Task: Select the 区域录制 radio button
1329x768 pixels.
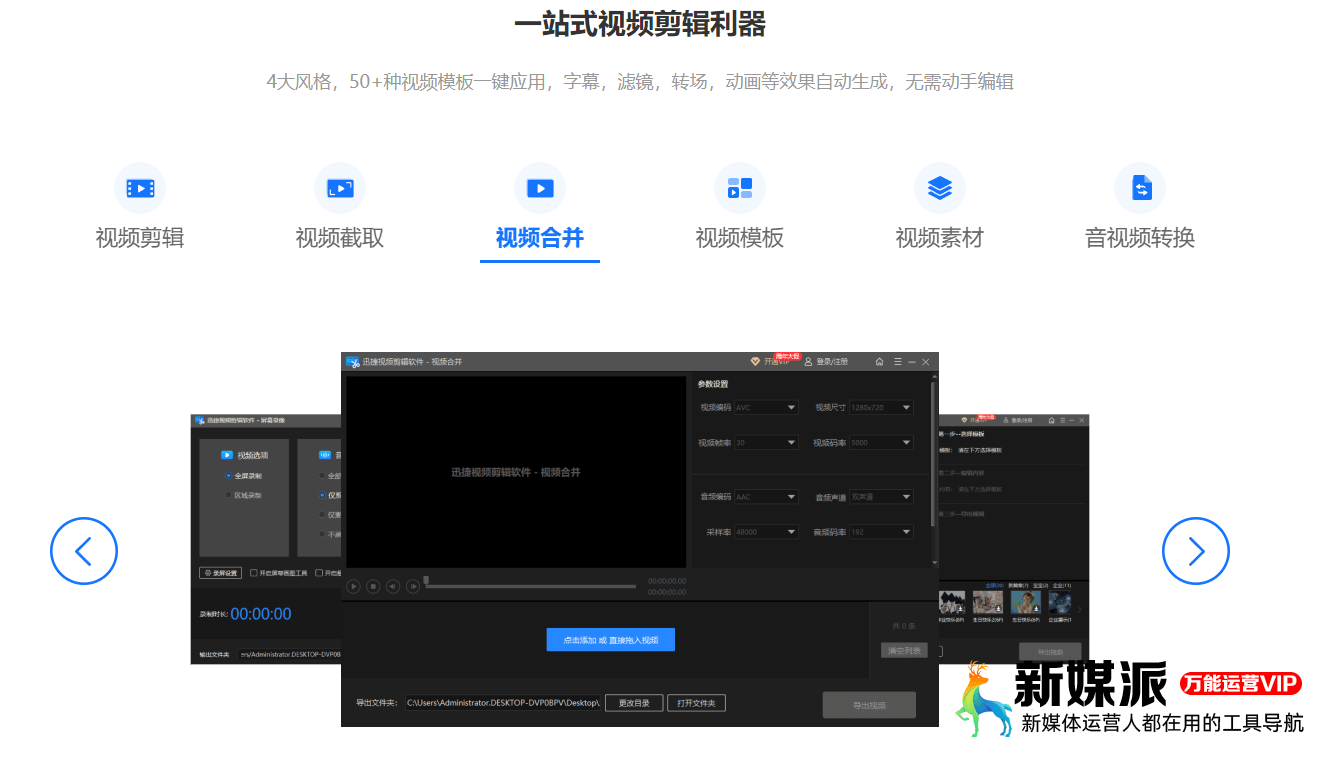Action: pos(228,495)
